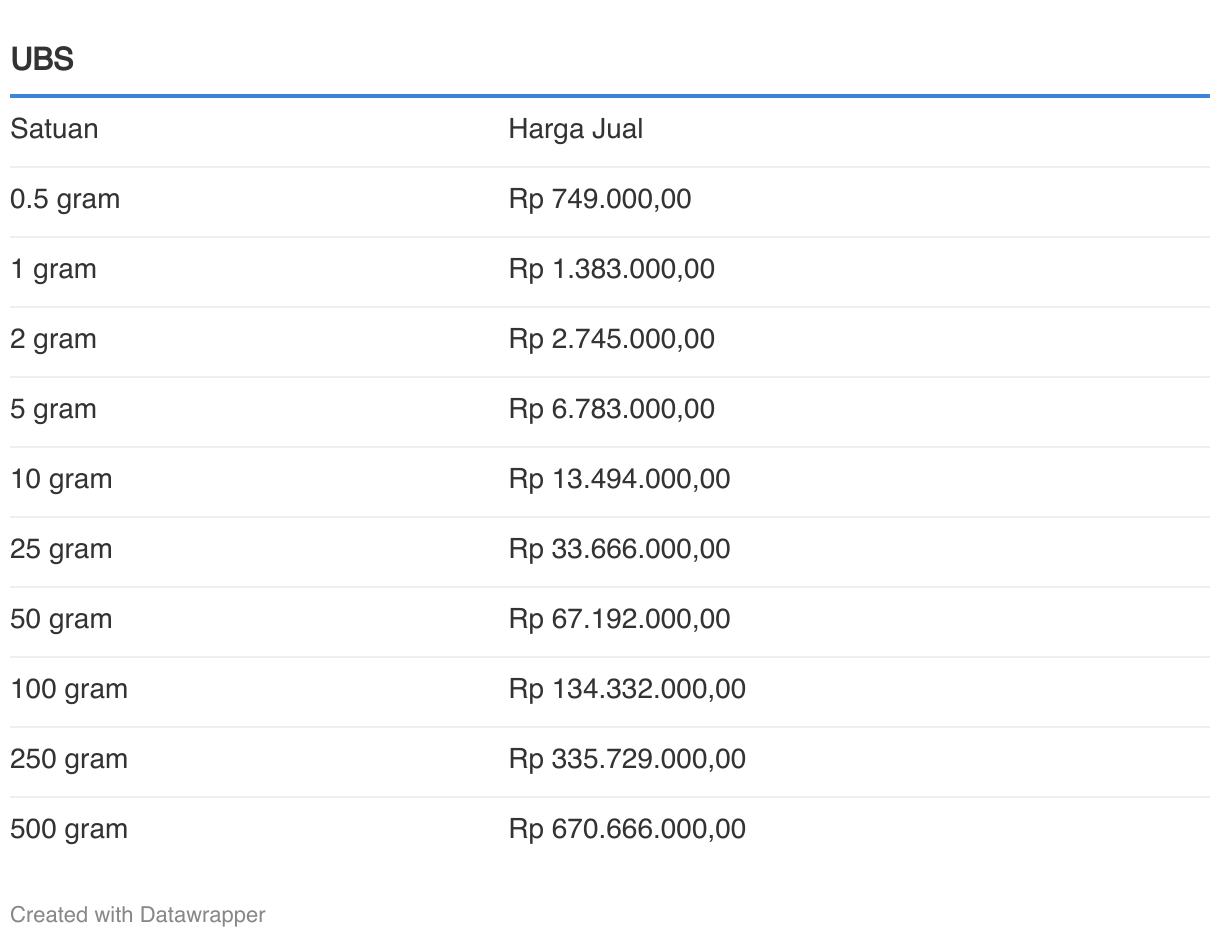Select the 5 gram unit cell
1220x938 pixels.
tap(53, 409)
